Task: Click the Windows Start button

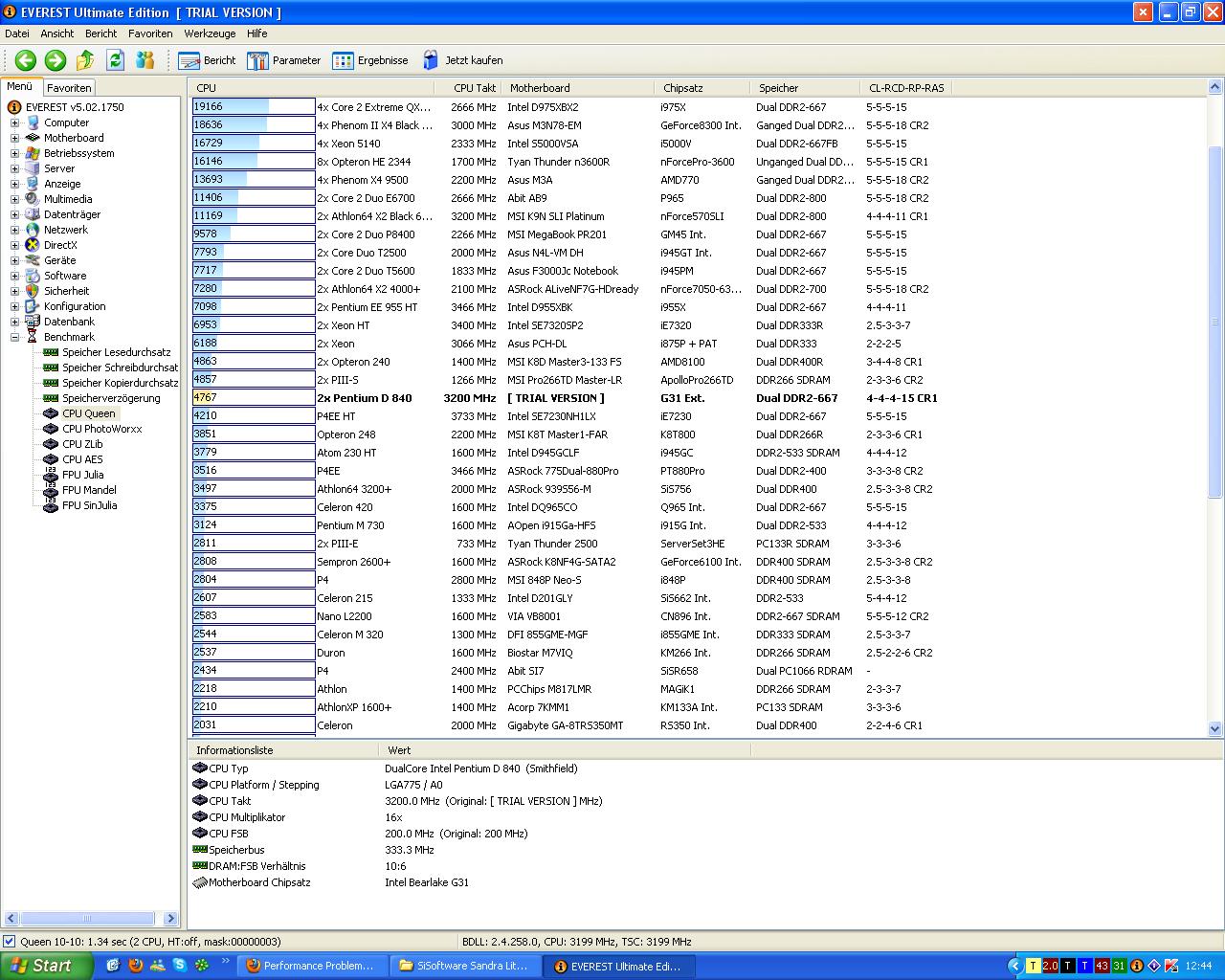Action: coord(46,966)
